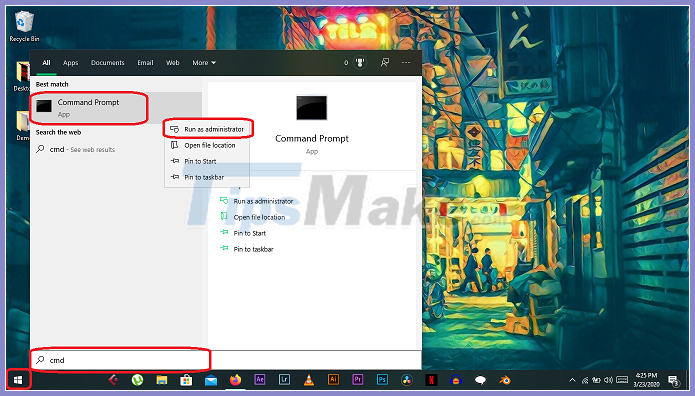Choose Open file location in context menu
The width and height of the screenshot is (695, 396).
[207, 145]
